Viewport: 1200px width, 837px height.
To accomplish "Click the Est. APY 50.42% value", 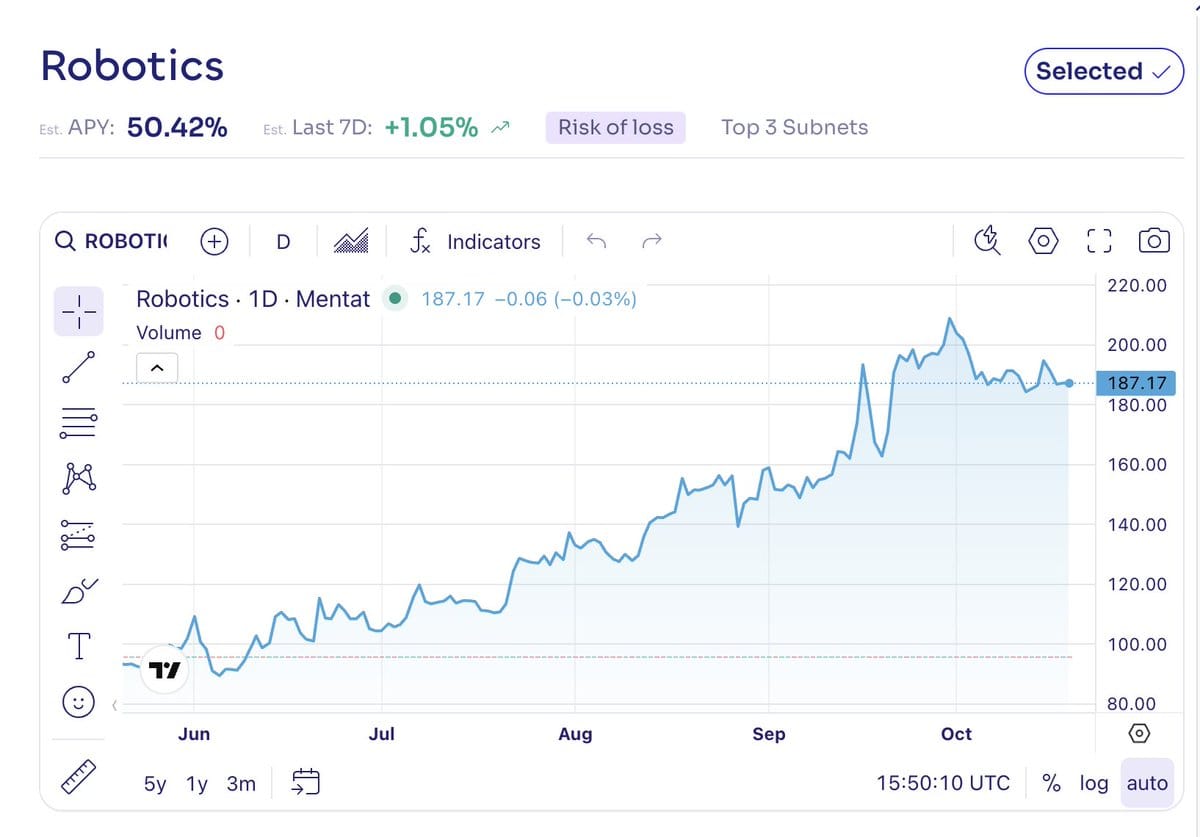I will point(177,127).
